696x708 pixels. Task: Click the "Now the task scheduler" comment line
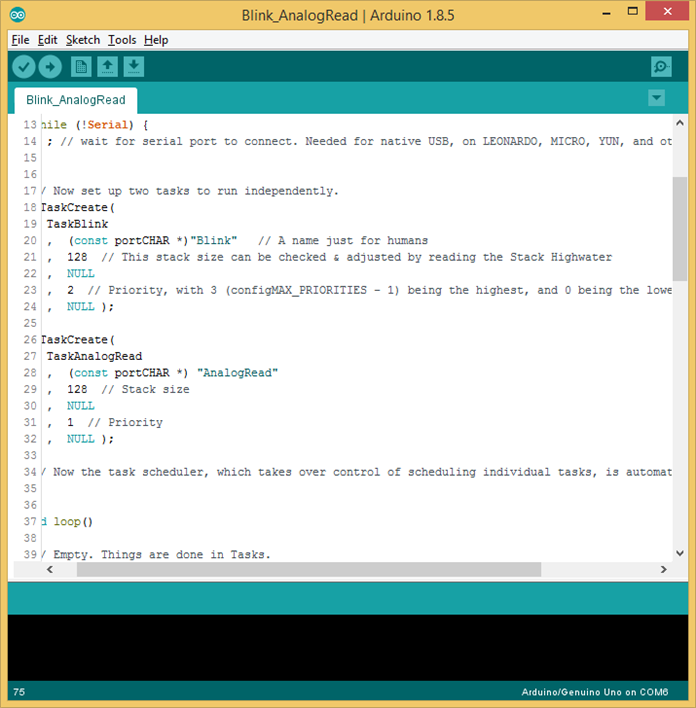(356, 472)
